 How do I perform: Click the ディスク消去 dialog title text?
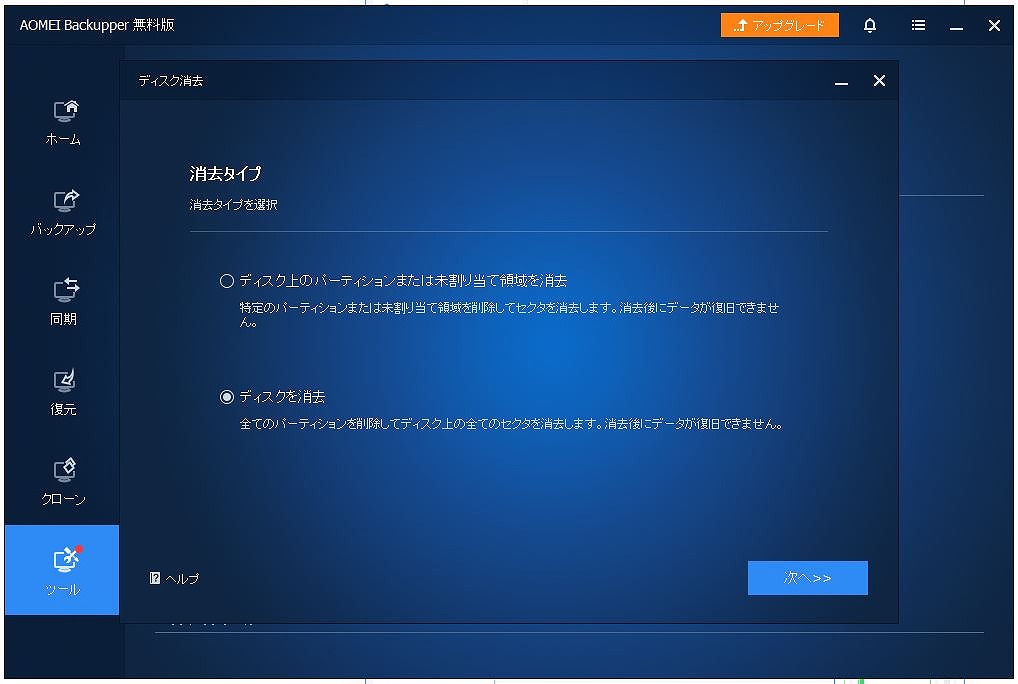171,80
